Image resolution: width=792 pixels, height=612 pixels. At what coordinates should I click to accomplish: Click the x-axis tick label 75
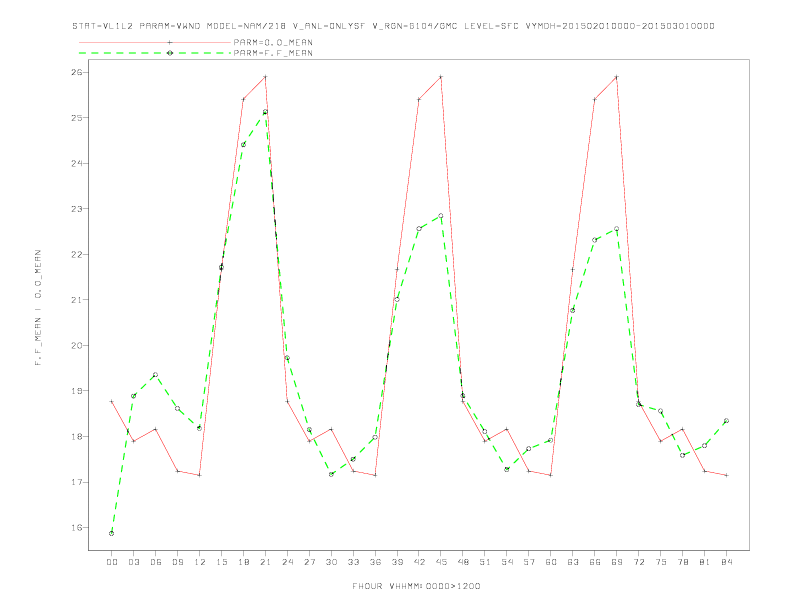click(661, 562)
